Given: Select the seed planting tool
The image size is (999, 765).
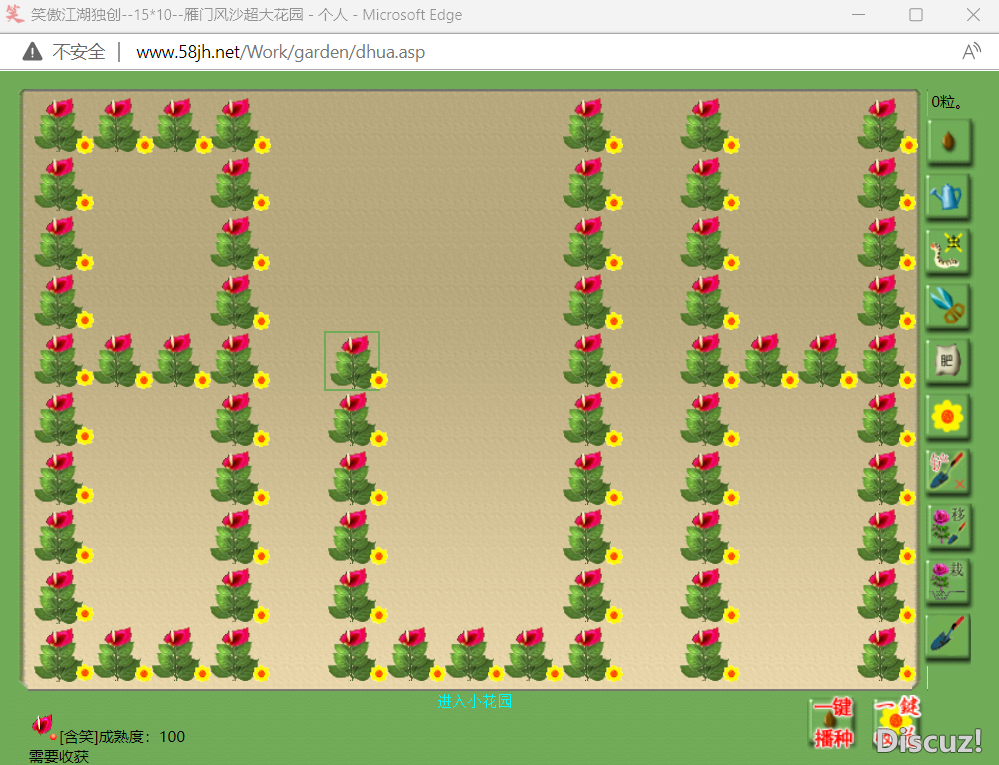Looking at the screenshot, I should (x=948, y=141).
